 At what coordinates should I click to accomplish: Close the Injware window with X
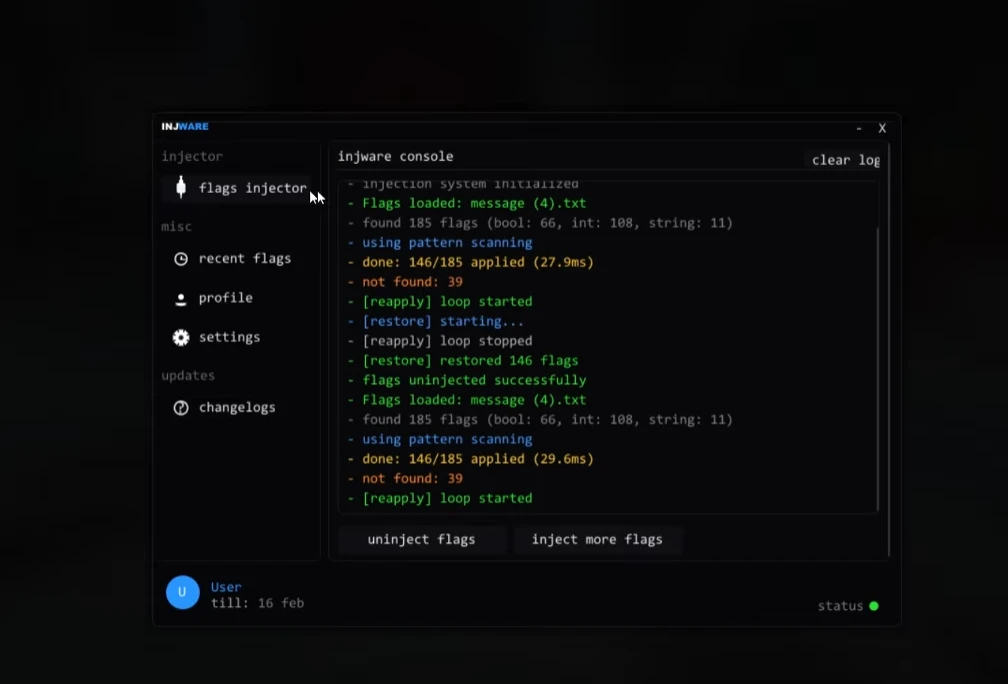(883, 129)
